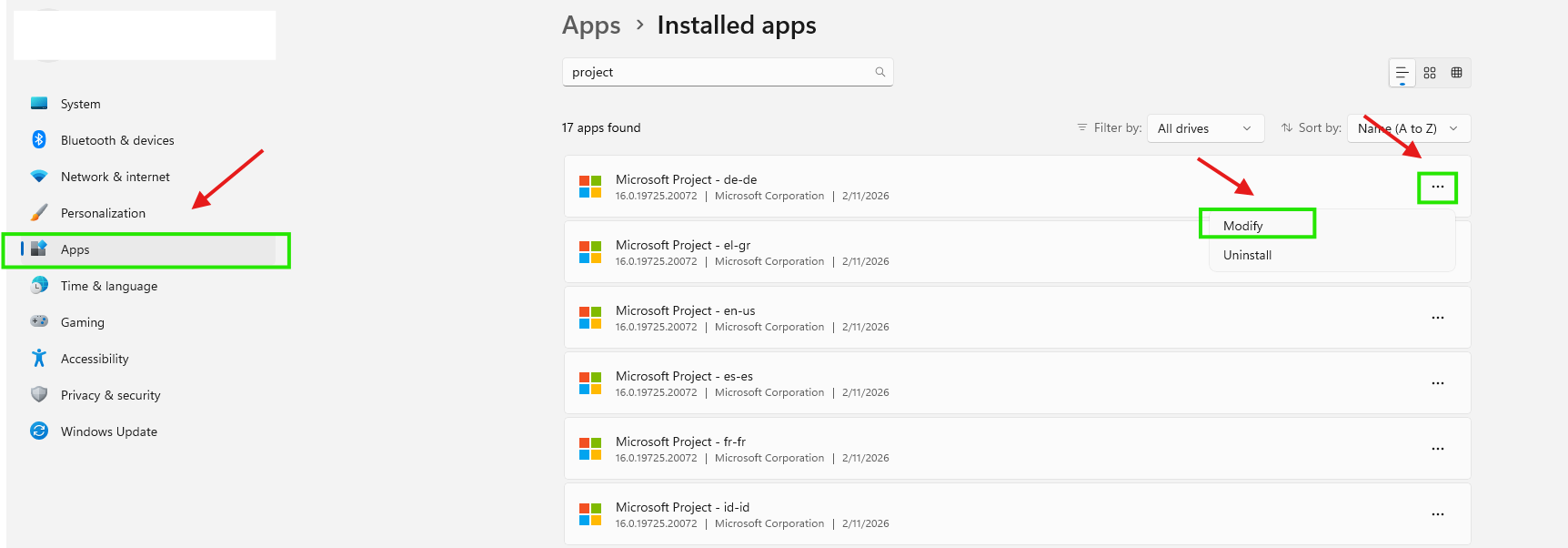Viewport: 1568px width, 548px height.
Task: Open more options for Microsoft Project fr-fr
Action: [1437, 449]
